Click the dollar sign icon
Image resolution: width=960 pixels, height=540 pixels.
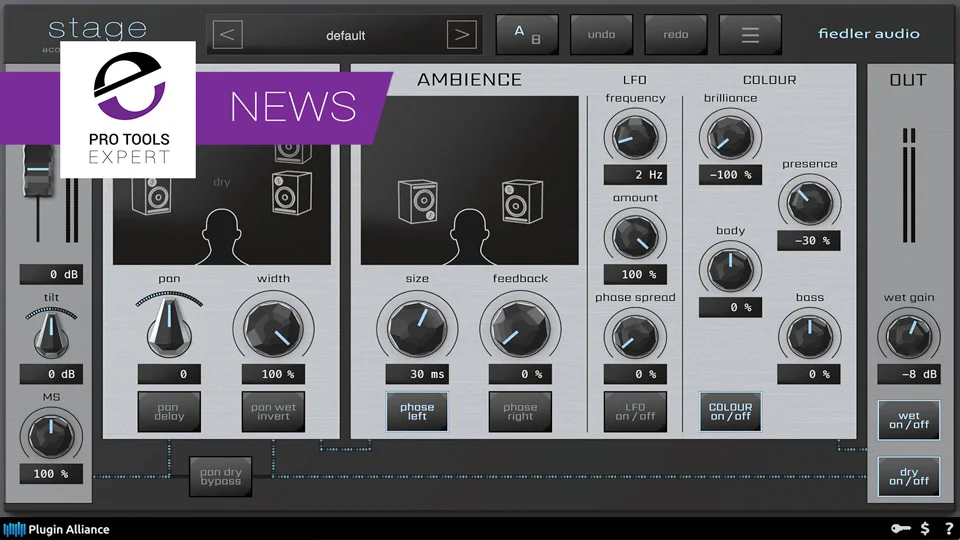[925, 528]
